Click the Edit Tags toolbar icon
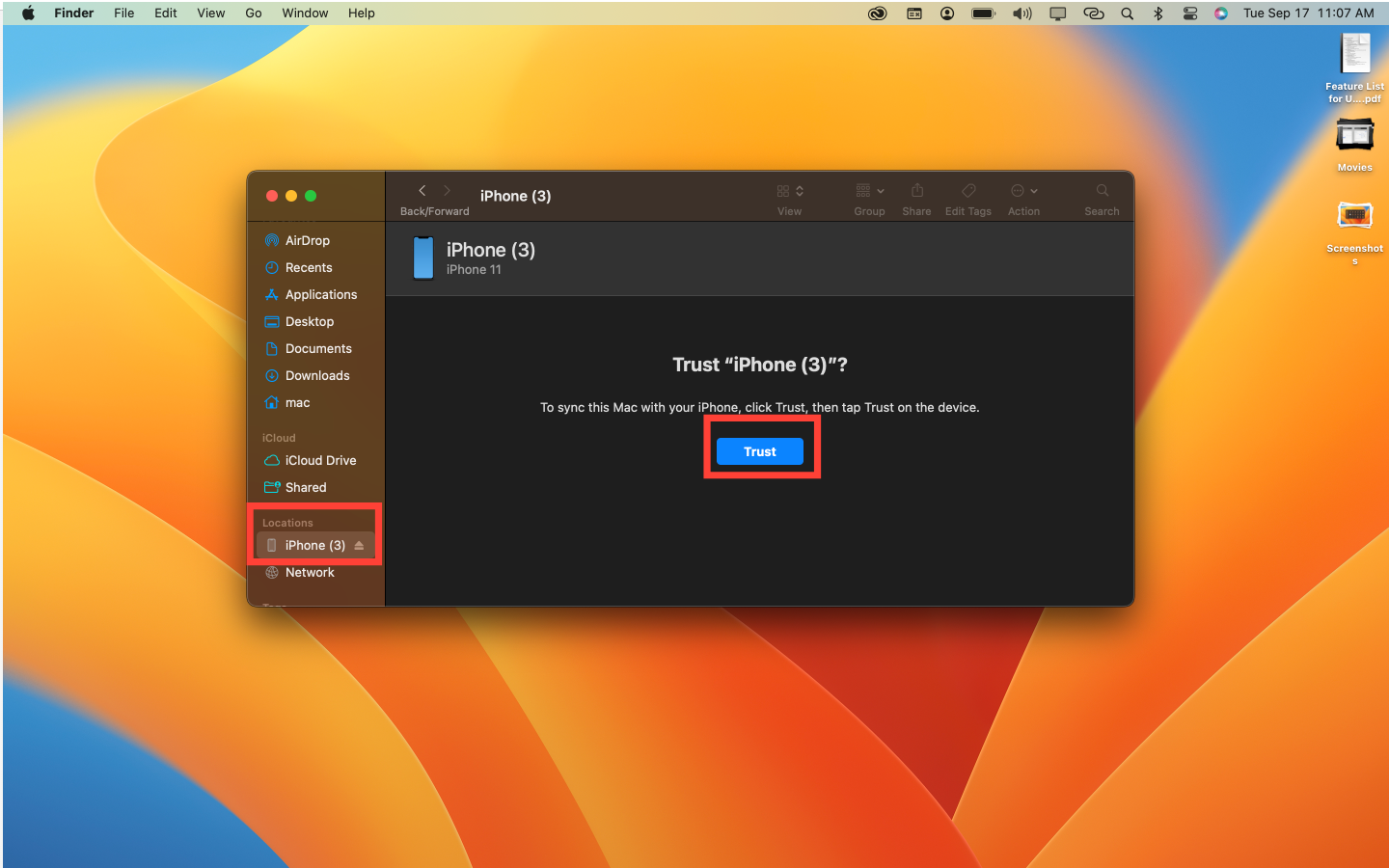This screenshot has width=1389, height=868. click(968, 190)
